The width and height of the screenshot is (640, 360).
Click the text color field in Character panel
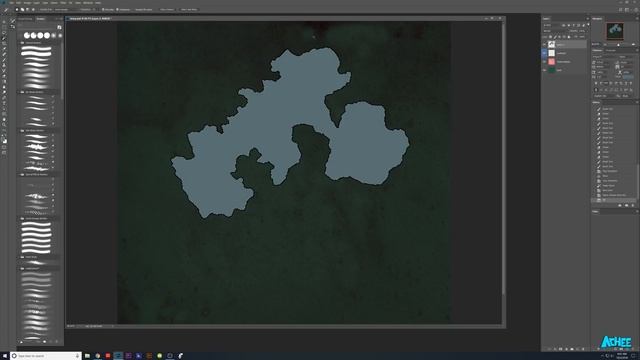tap(628, 77)
